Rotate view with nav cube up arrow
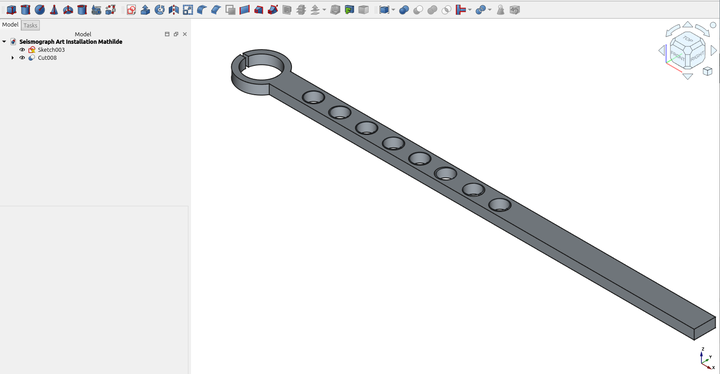720x374 pixels. tap(687, 24)
